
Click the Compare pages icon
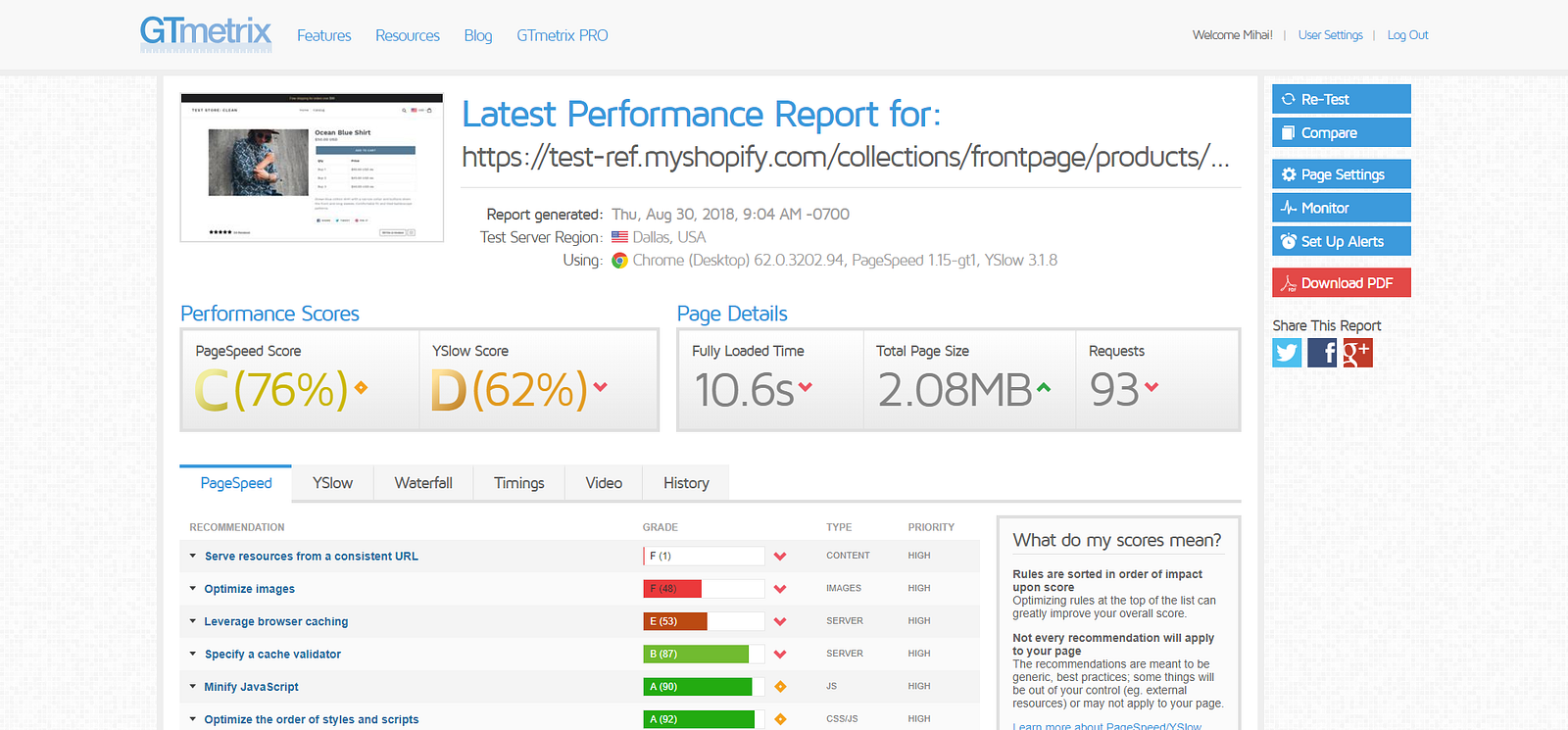pos(1289,132)
